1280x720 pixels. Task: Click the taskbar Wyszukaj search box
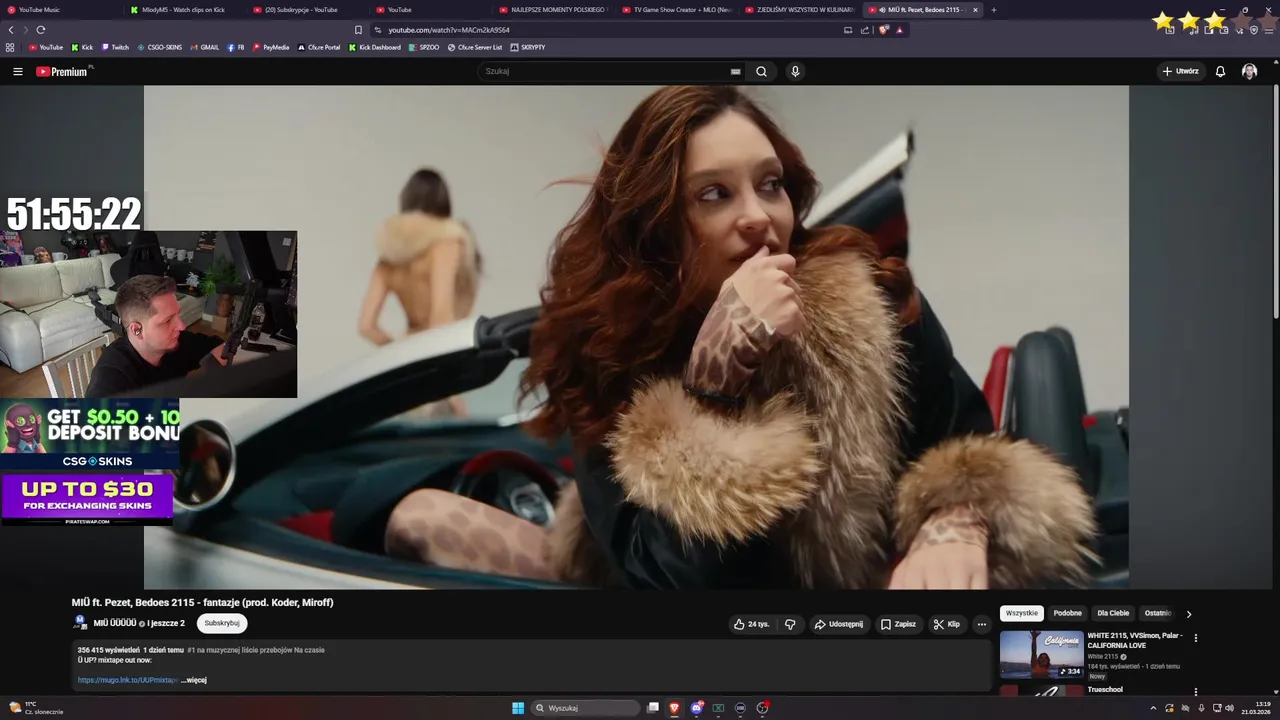coord(586,708)
